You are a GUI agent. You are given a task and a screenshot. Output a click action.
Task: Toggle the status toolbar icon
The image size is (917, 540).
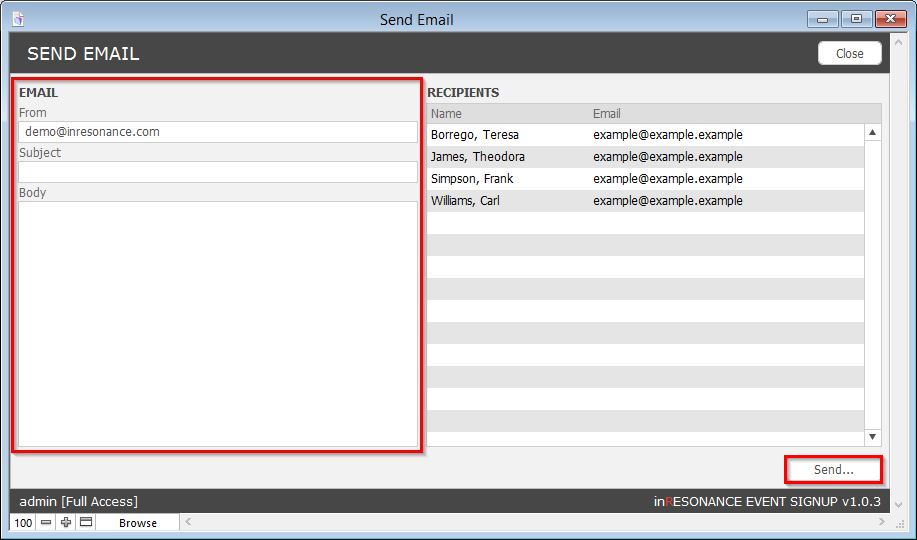[86, 522]
